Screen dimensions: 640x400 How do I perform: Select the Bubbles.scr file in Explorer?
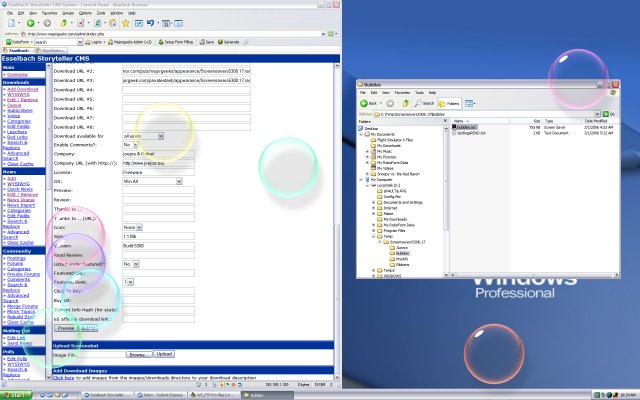[464, 127]
